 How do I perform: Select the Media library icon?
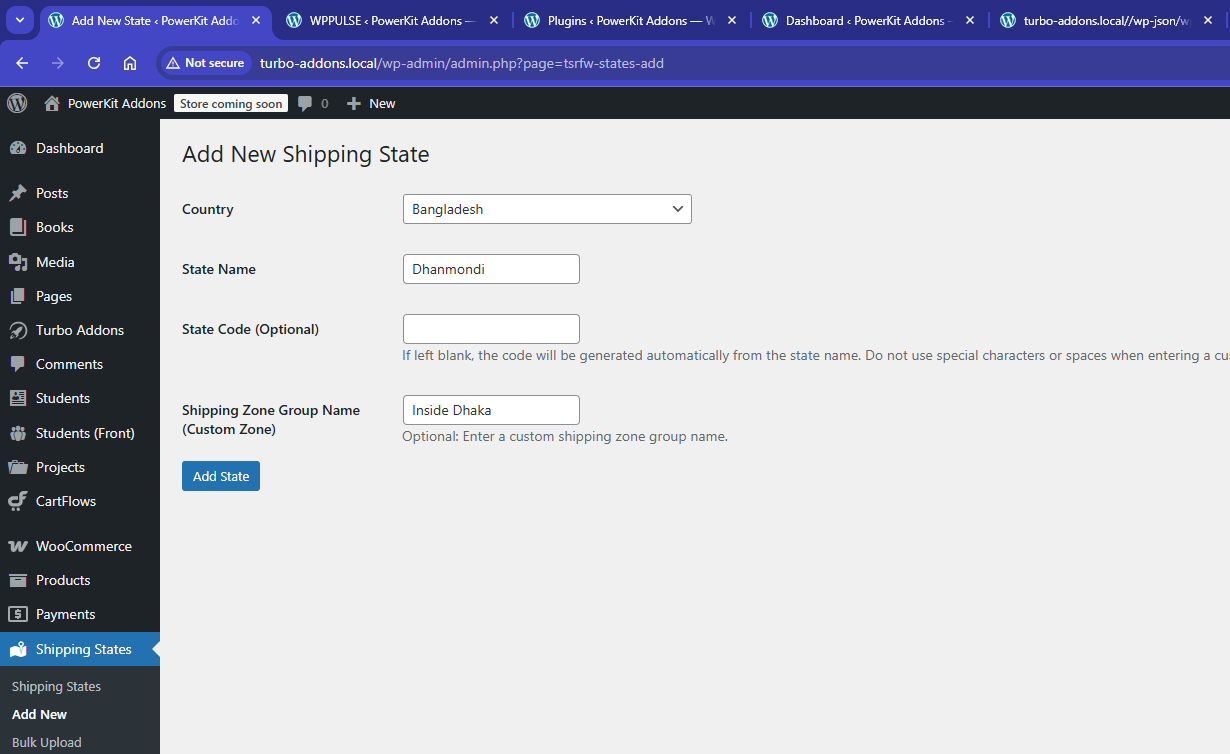[x=18, y=262]
